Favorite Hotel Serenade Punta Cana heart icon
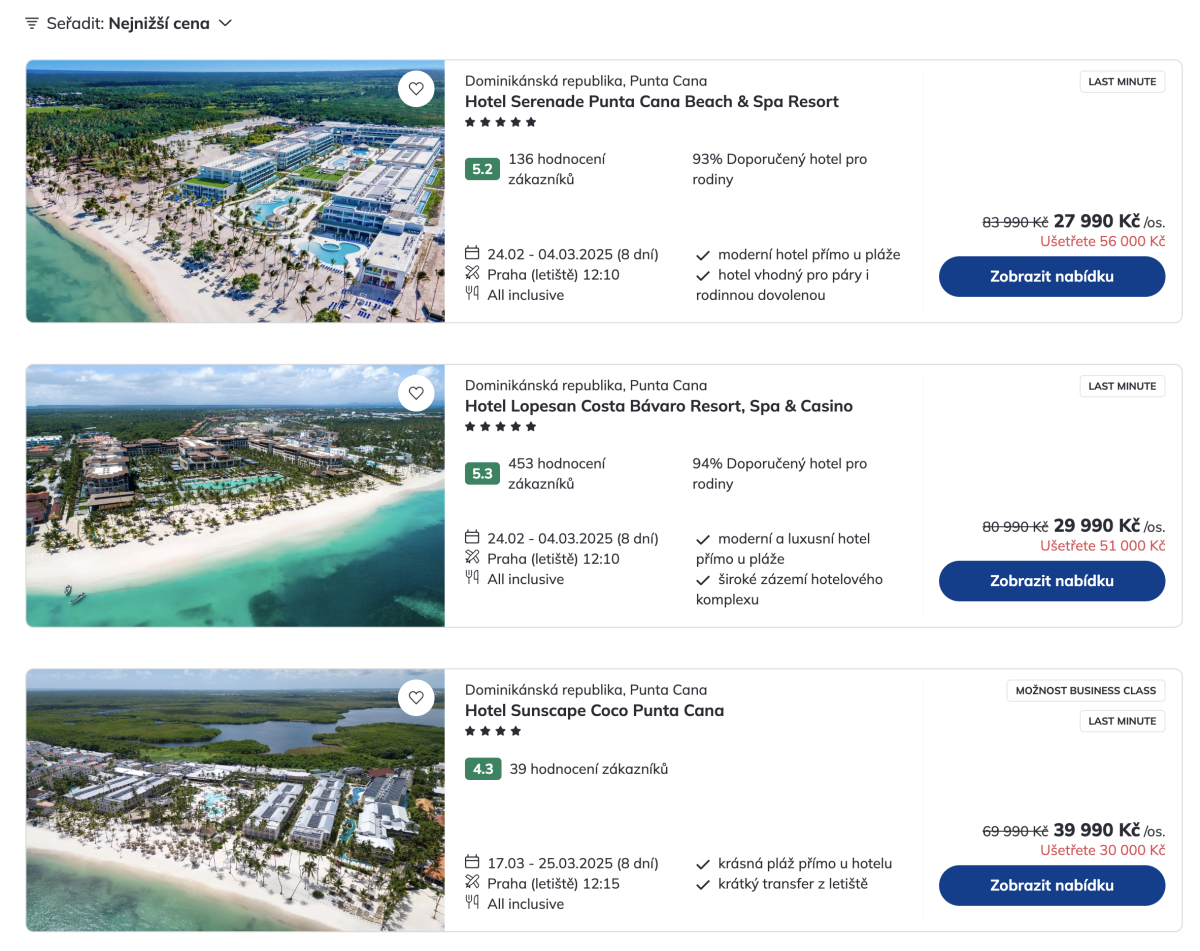This screenshot has height=951, width=1200. coord(416,89)
